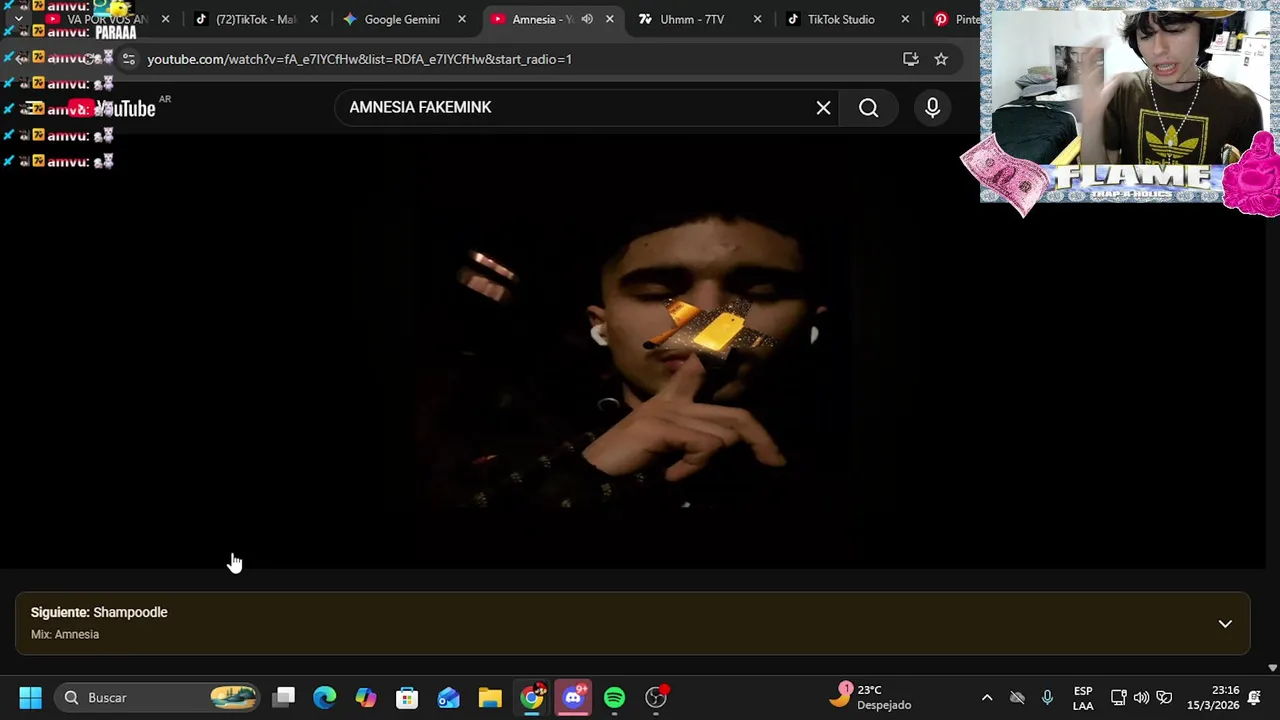Close the Amnesia YouTube tab
This screenshot has width=1280, height=720.
point(609,19)
